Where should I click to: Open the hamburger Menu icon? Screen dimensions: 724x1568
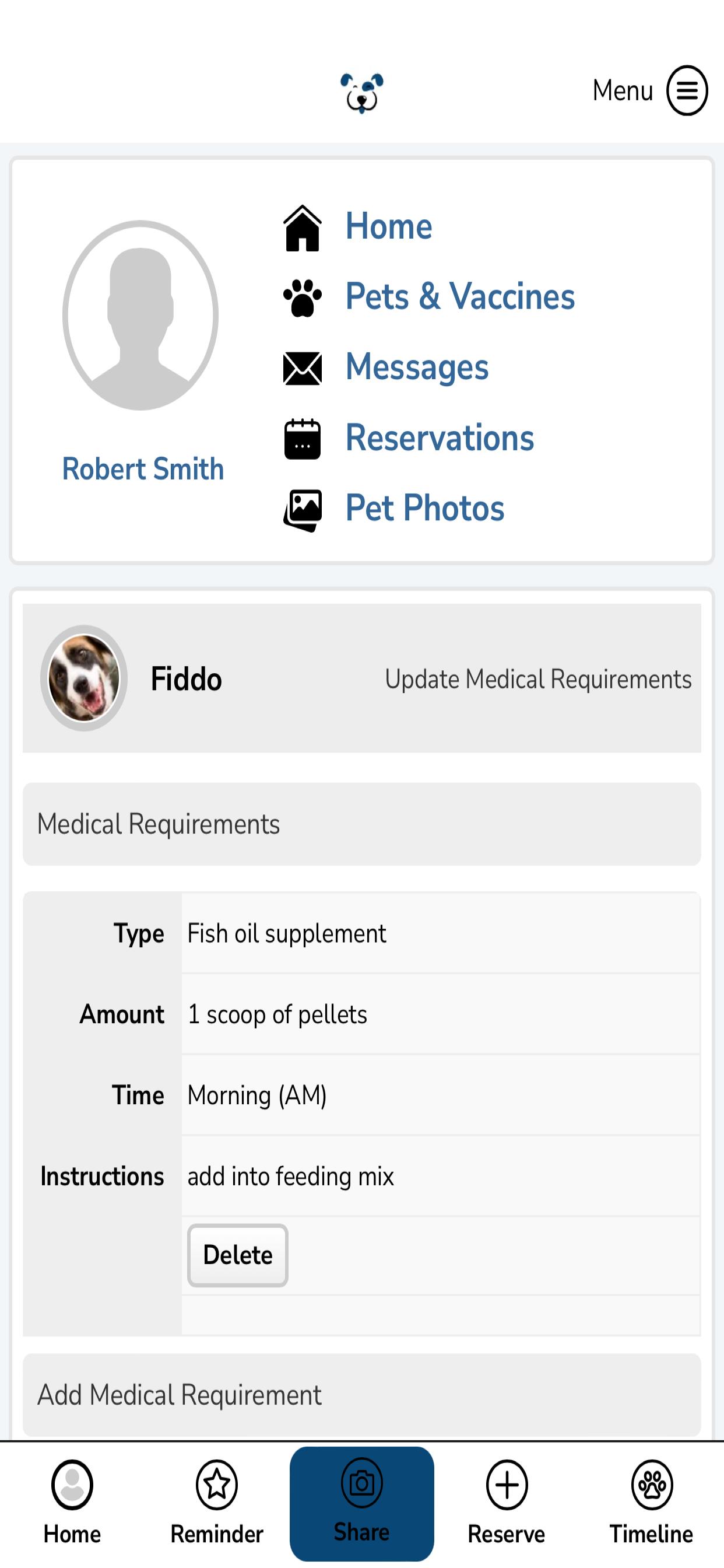click(687, 90)
